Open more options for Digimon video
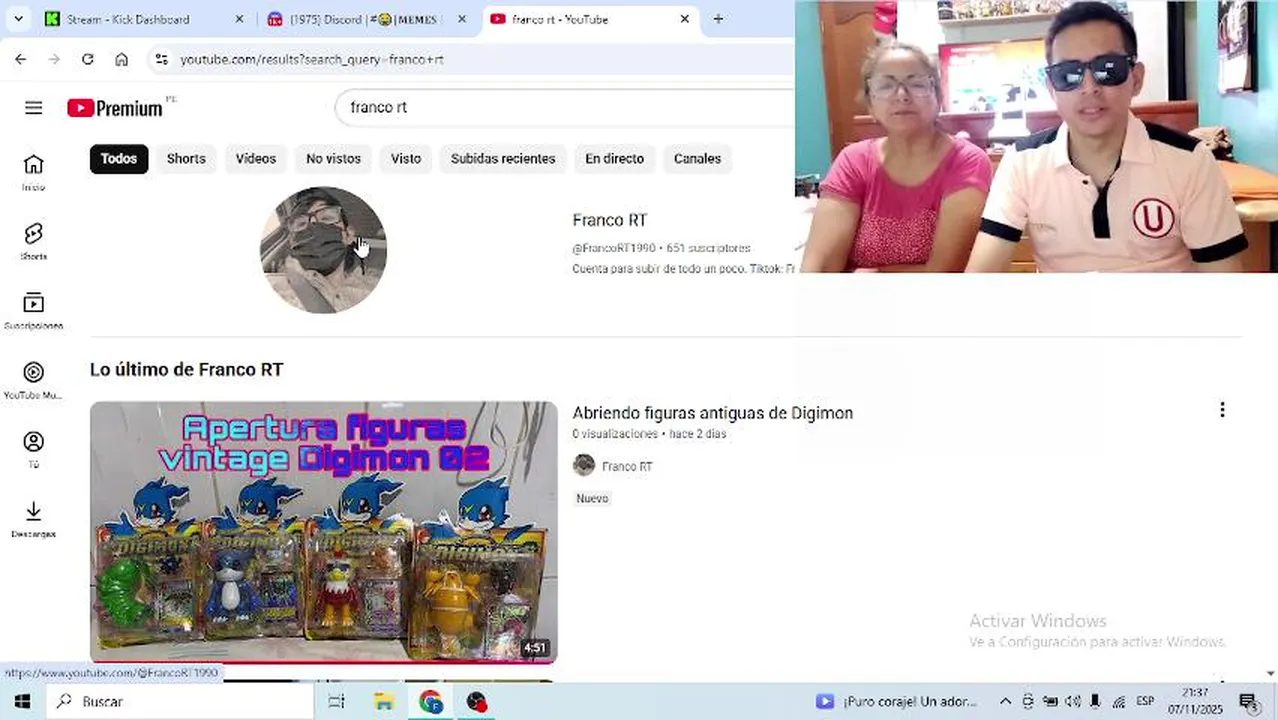Viewport: 1278px width, 720px height. point(1222,410)
